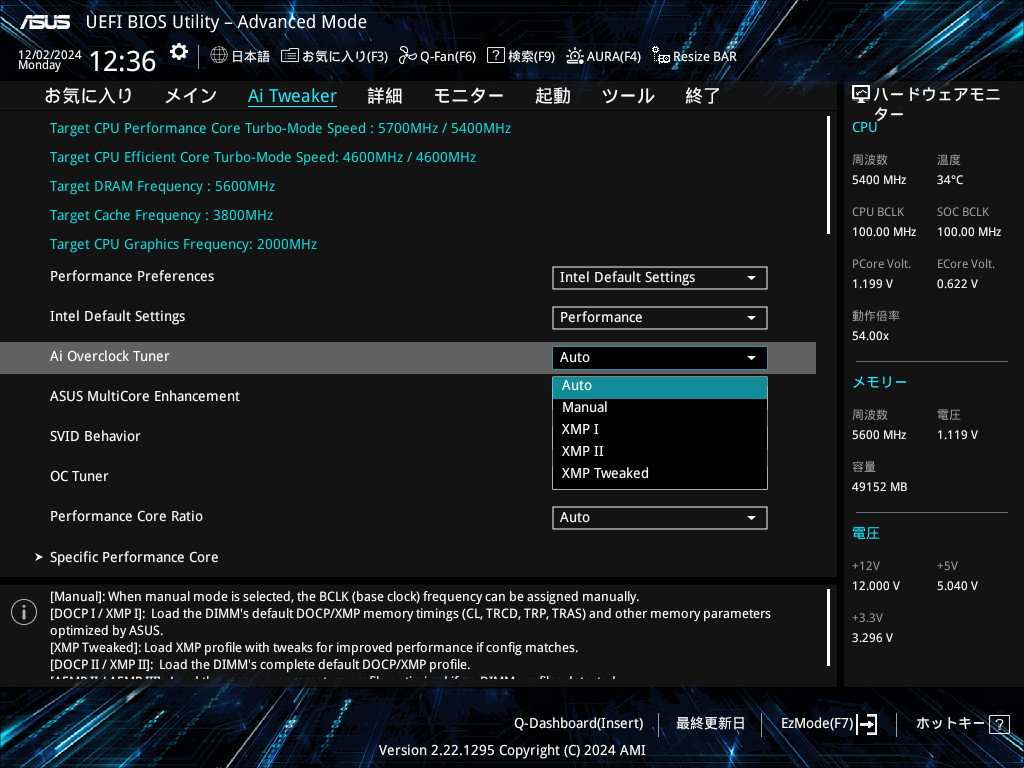Toggle Resize BAR icon

661,56
